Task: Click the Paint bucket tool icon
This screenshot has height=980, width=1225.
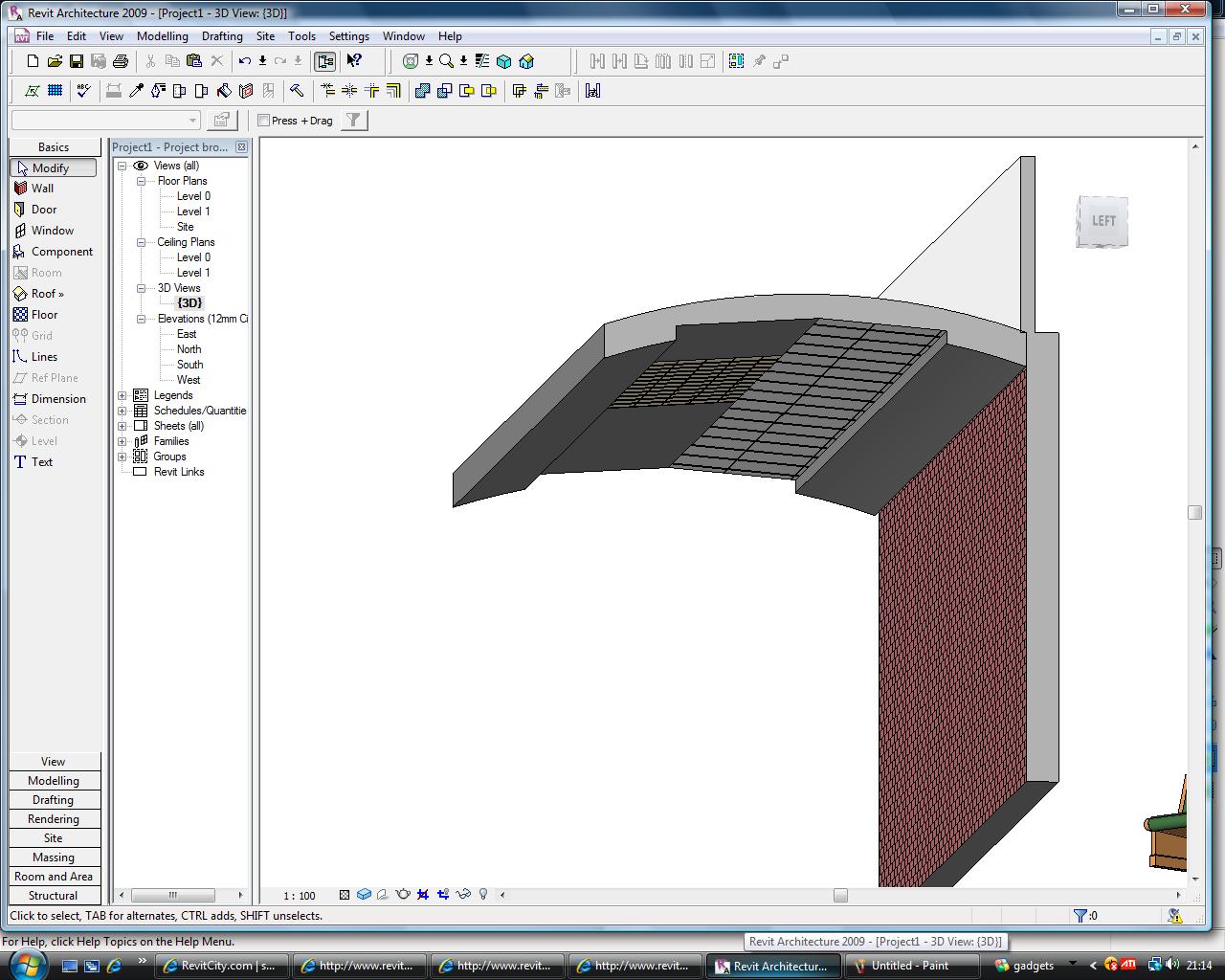Action: [224, 91]
